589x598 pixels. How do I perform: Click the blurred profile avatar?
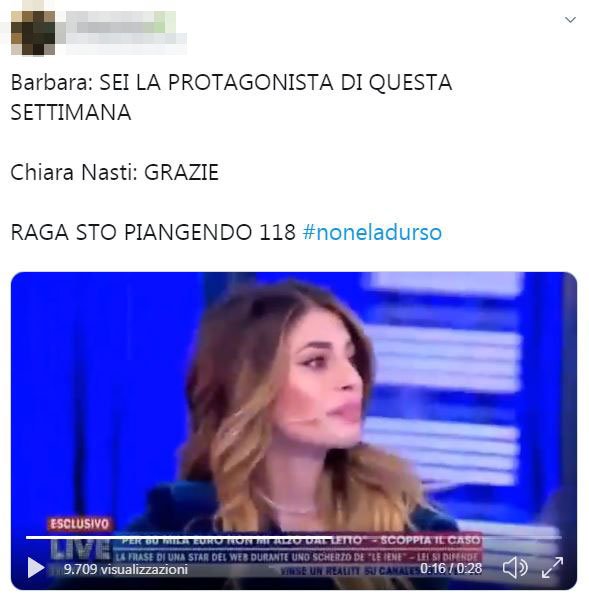(33, 33)
